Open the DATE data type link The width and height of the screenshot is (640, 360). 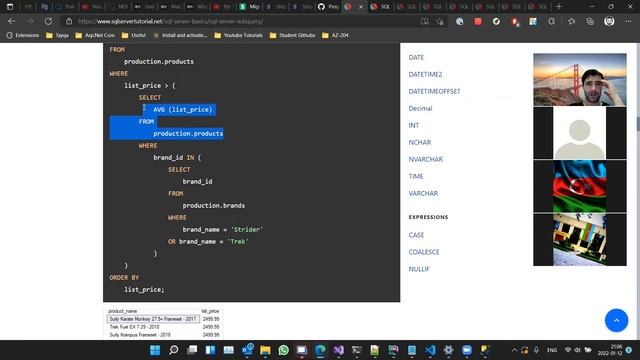click(416, 58)
